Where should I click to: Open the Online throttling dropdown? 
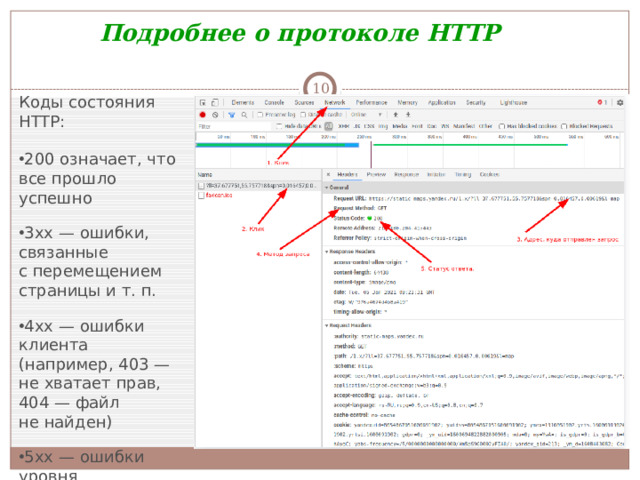[x=366, y=115]
